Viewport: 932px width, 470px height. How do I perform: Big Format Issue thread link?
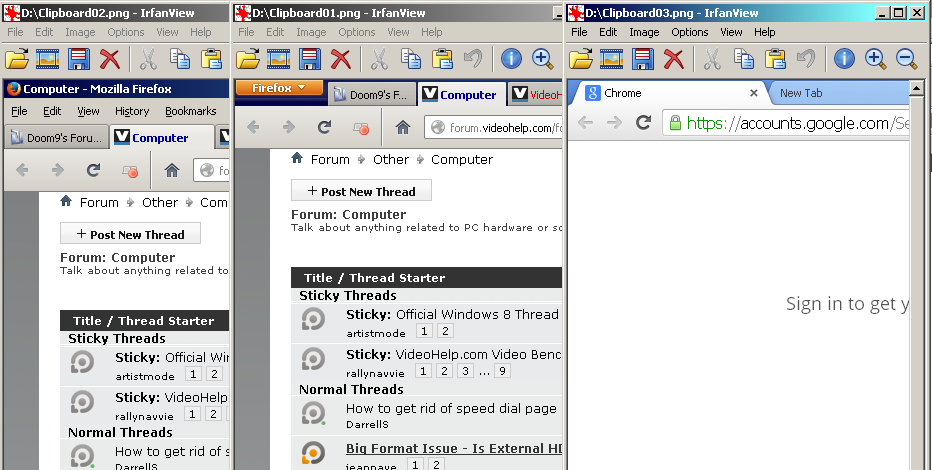454,449
